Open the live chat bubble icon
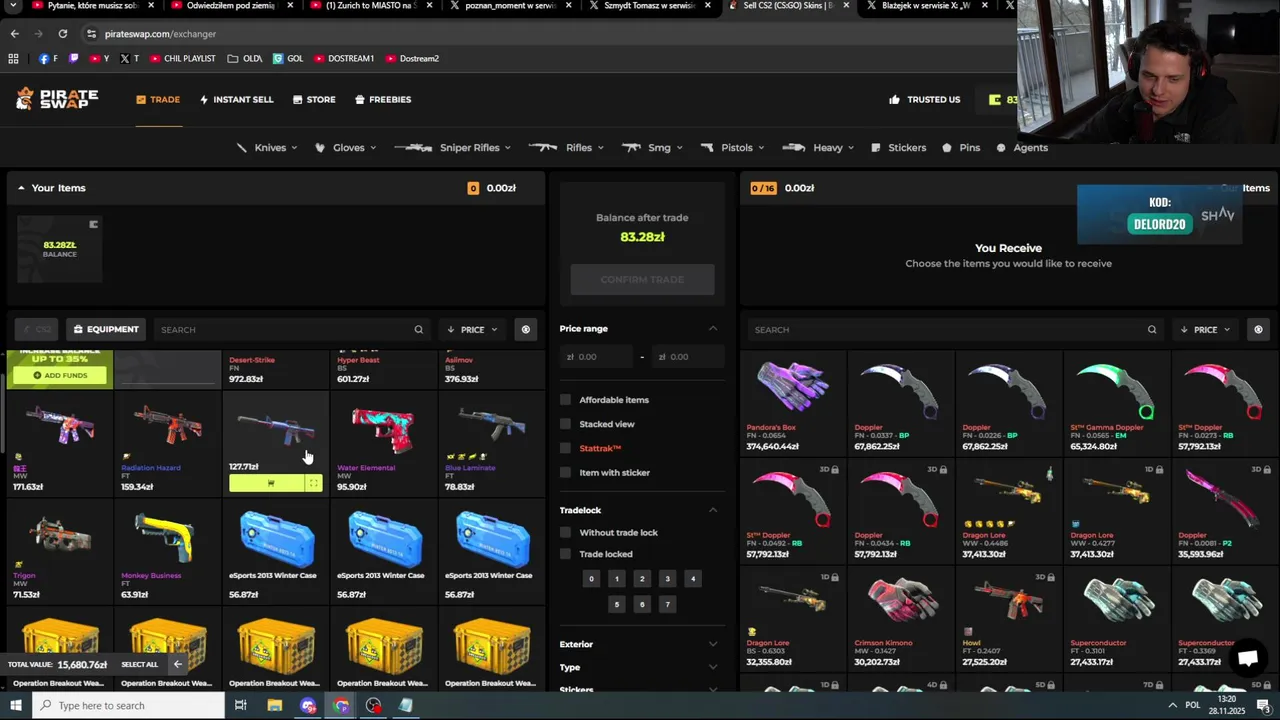This screenshot has height=720, width=1280. coord(1247,658)
